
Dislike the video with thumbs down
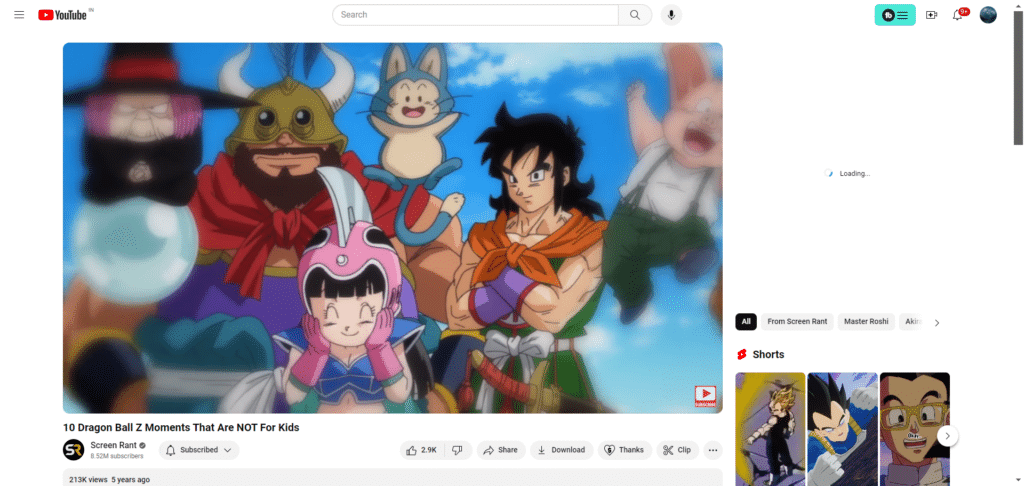(458, 450)
